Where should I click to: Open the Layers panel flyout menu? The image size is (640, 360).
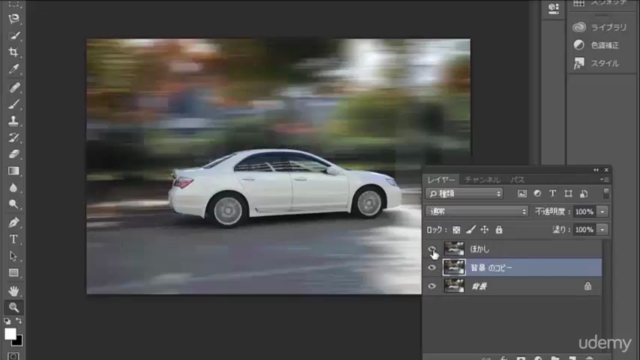[604, 180]
